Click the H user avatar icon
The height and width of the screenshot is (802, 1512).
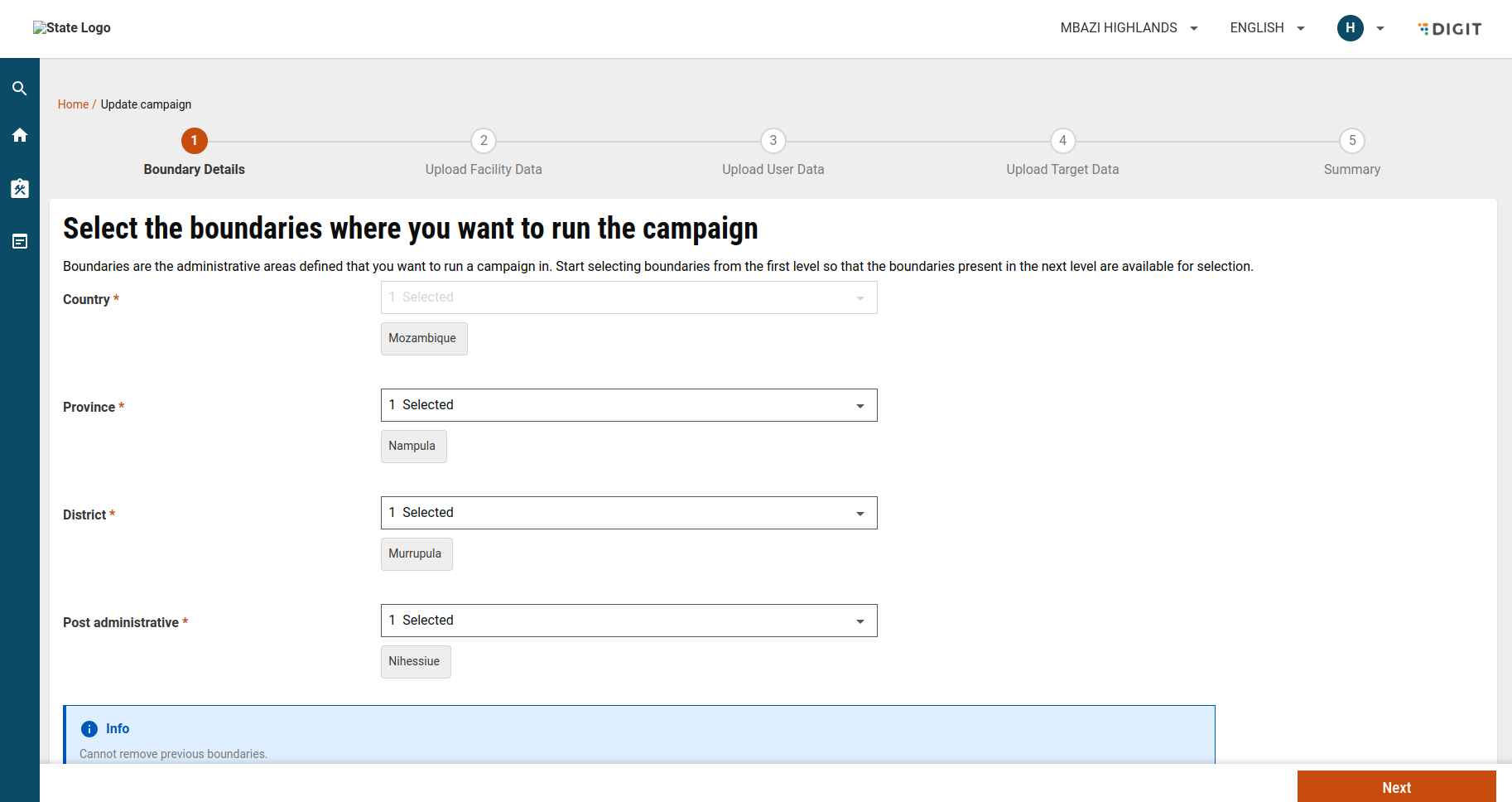pos(1350,28)
